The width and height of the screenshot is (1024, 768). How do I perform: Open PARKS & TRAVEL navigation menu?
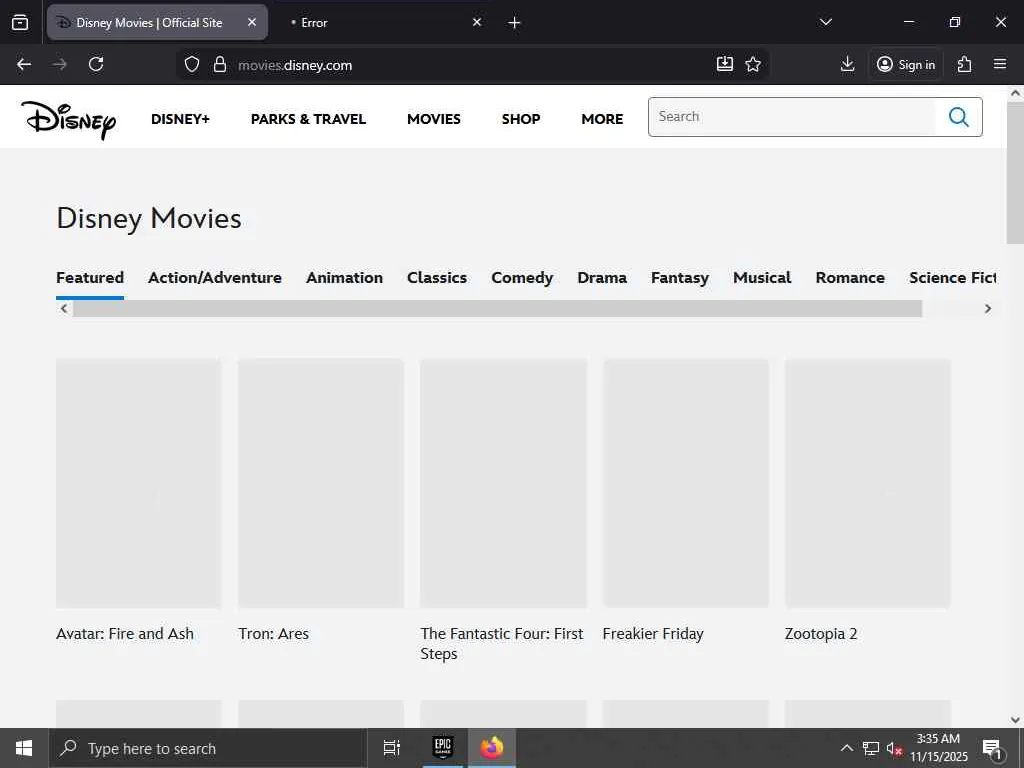click(x=308, y=119)
